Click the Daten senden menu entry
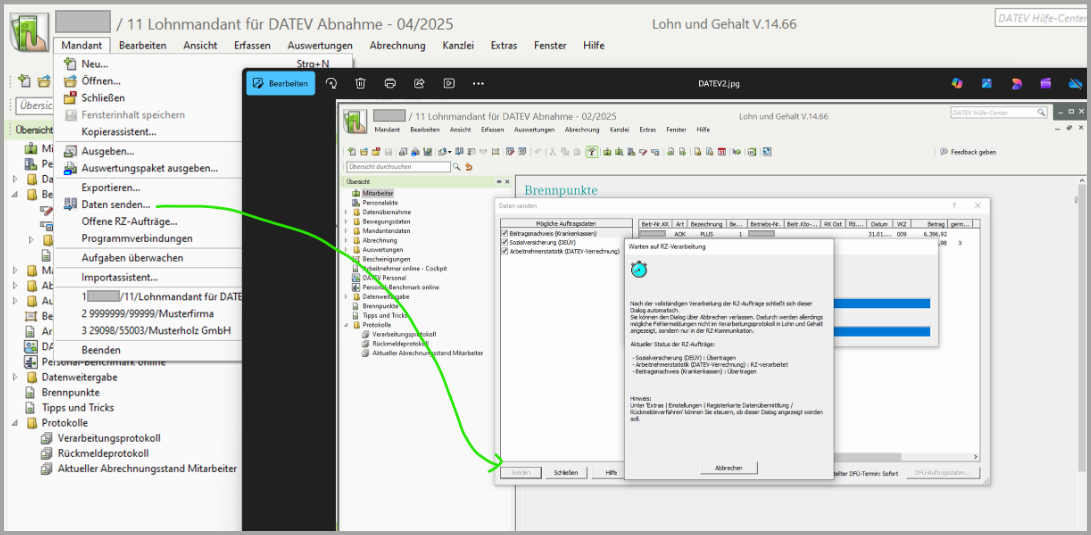The width and height of the screenshot is (1091, 535). pos(116,204)
